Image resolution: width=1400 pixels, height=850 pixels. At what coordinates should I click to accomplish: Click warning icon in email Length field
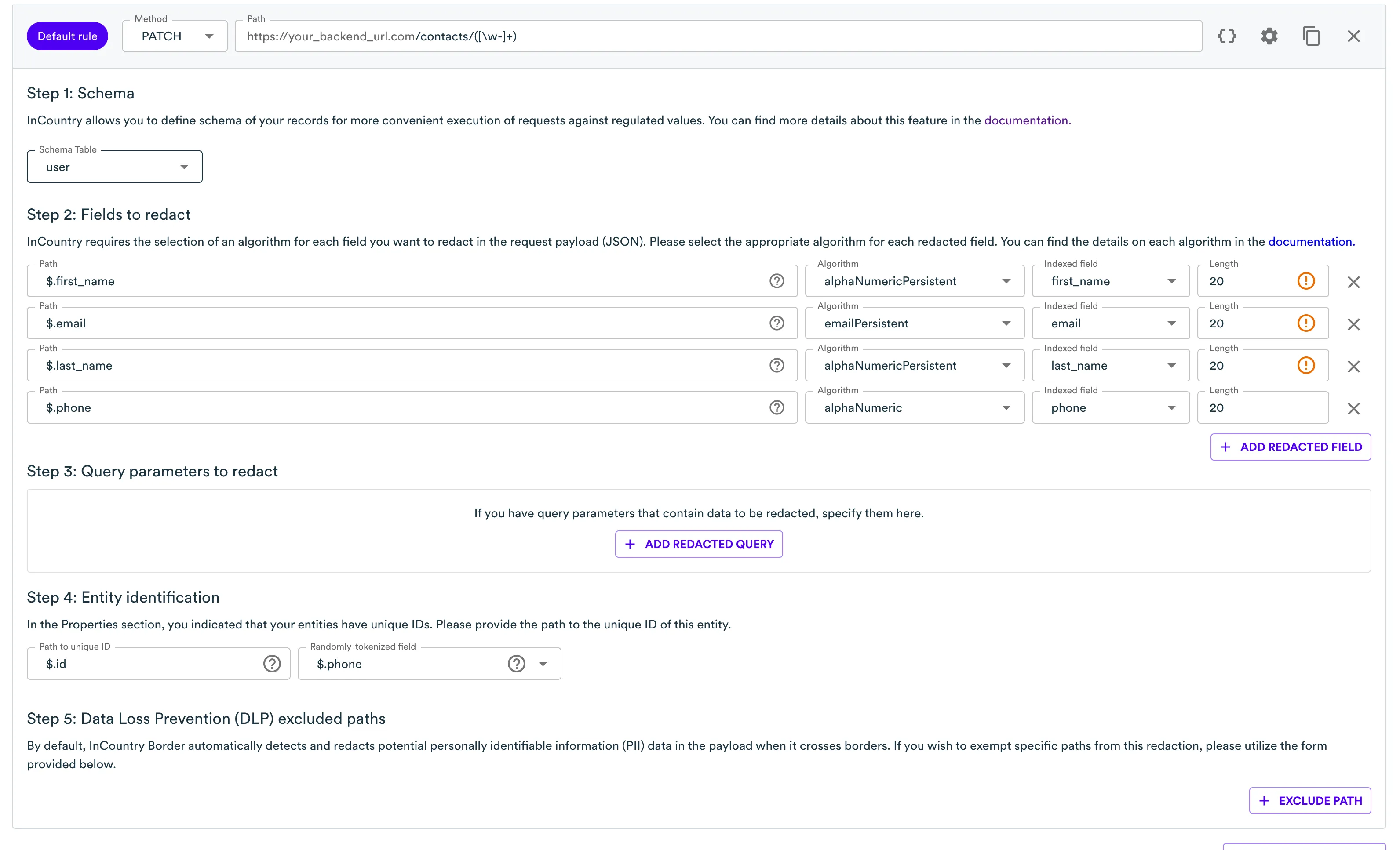1305,323
